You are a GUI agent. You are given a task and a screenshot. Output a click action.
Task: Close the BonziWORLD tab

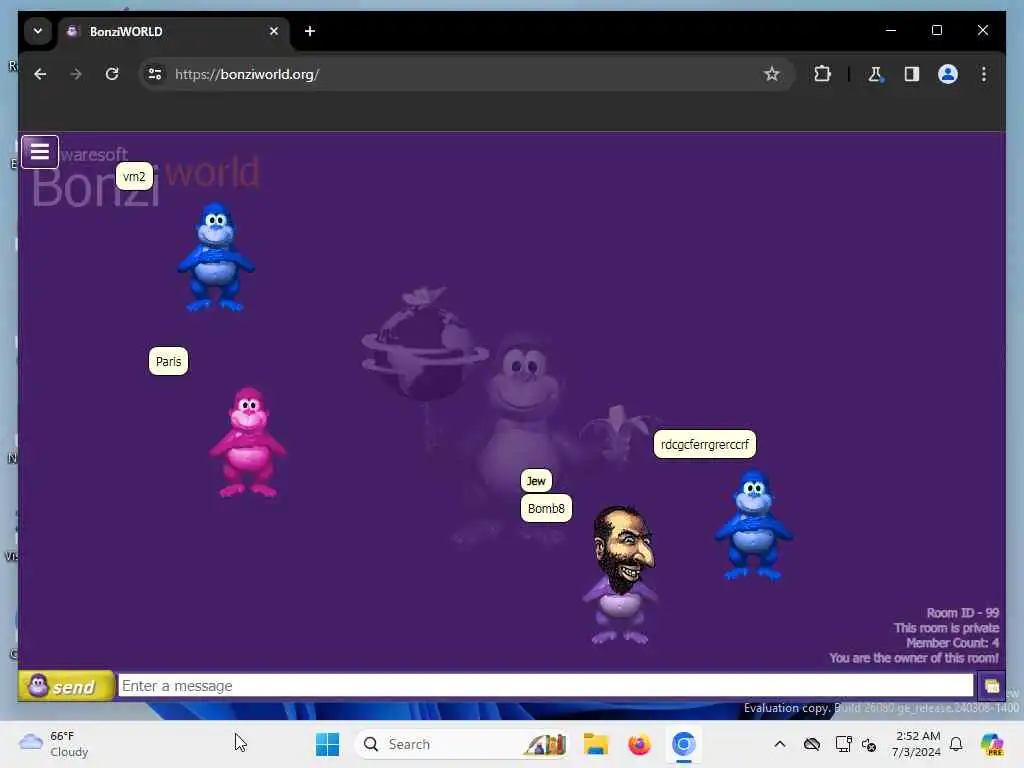pyautogui.click(x=274, y=31)
